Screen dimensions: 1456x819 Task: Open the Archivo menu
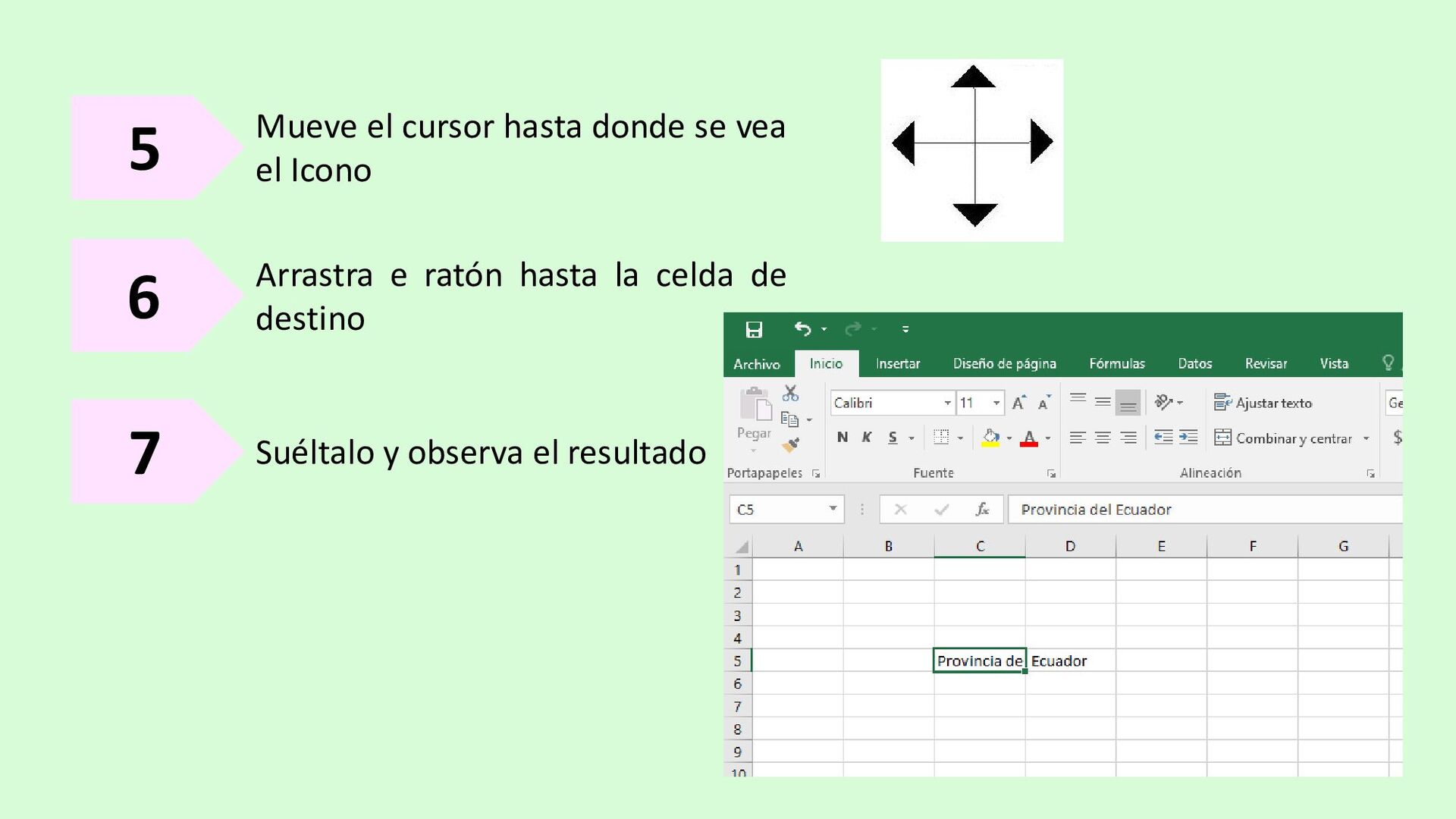point(756,364)
